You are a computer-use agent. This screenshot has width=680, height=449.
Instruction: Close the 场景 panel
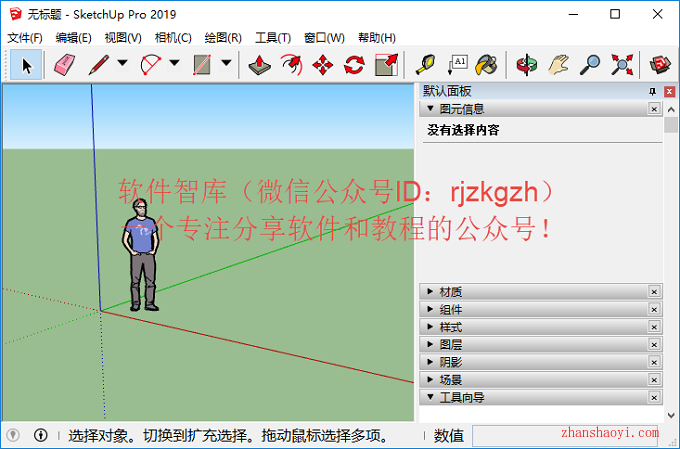654,380
